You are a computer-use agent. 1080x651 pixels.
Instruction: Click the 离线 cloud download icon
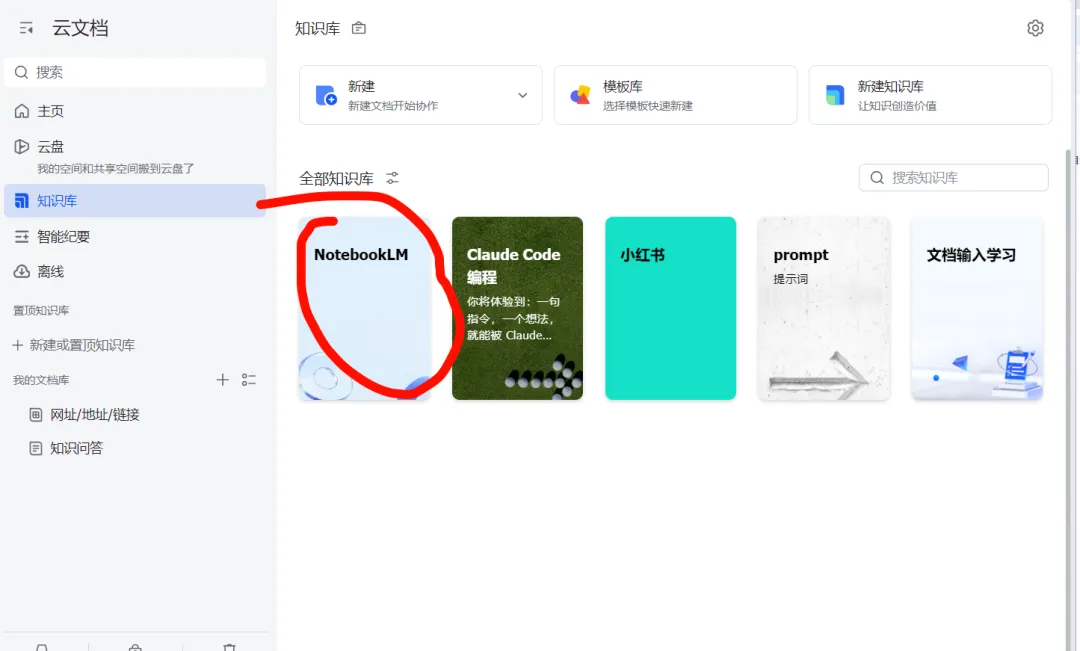22,271
